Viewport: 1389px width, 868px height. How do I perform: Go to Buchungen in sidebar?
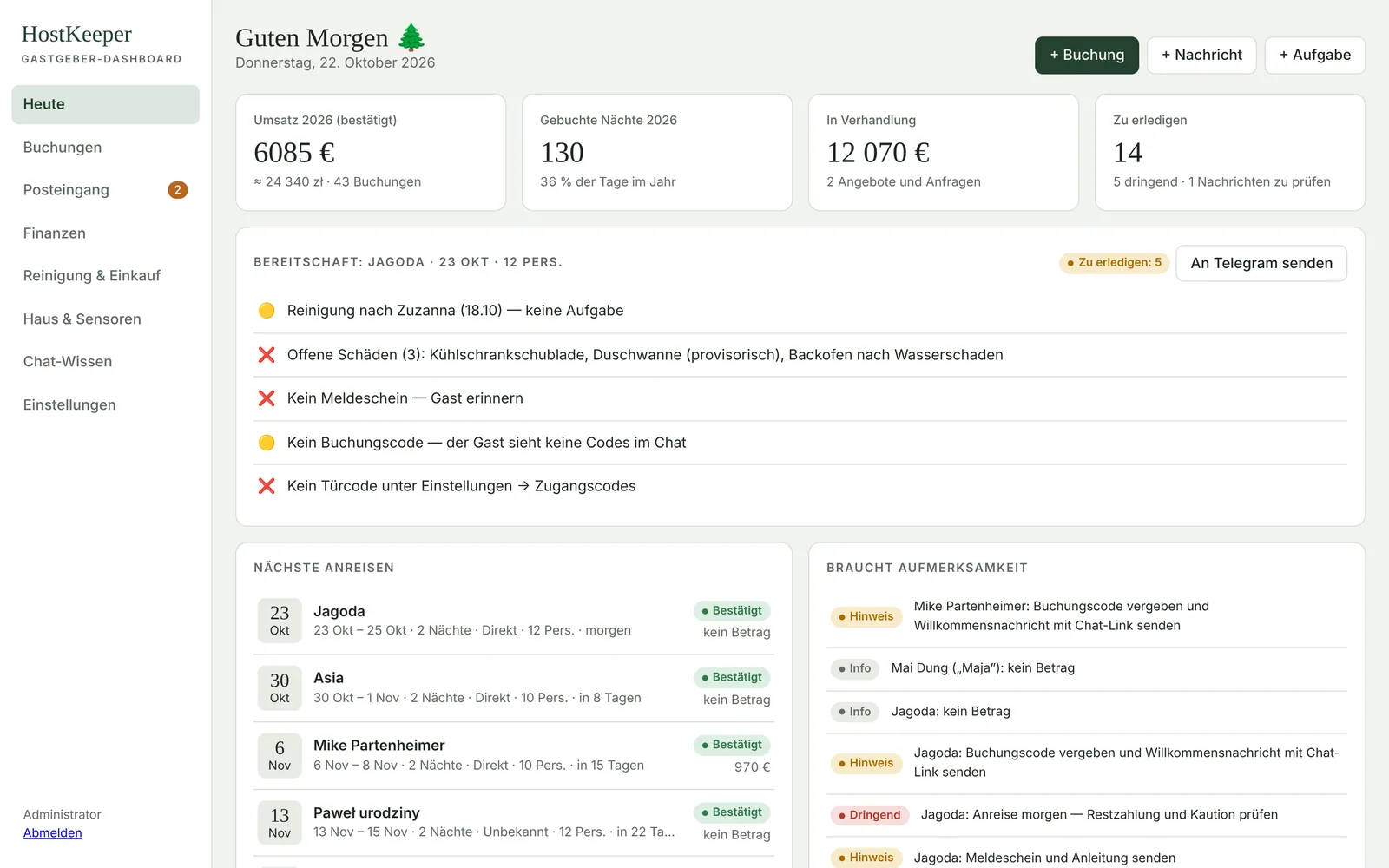click(x=105, y=148)
